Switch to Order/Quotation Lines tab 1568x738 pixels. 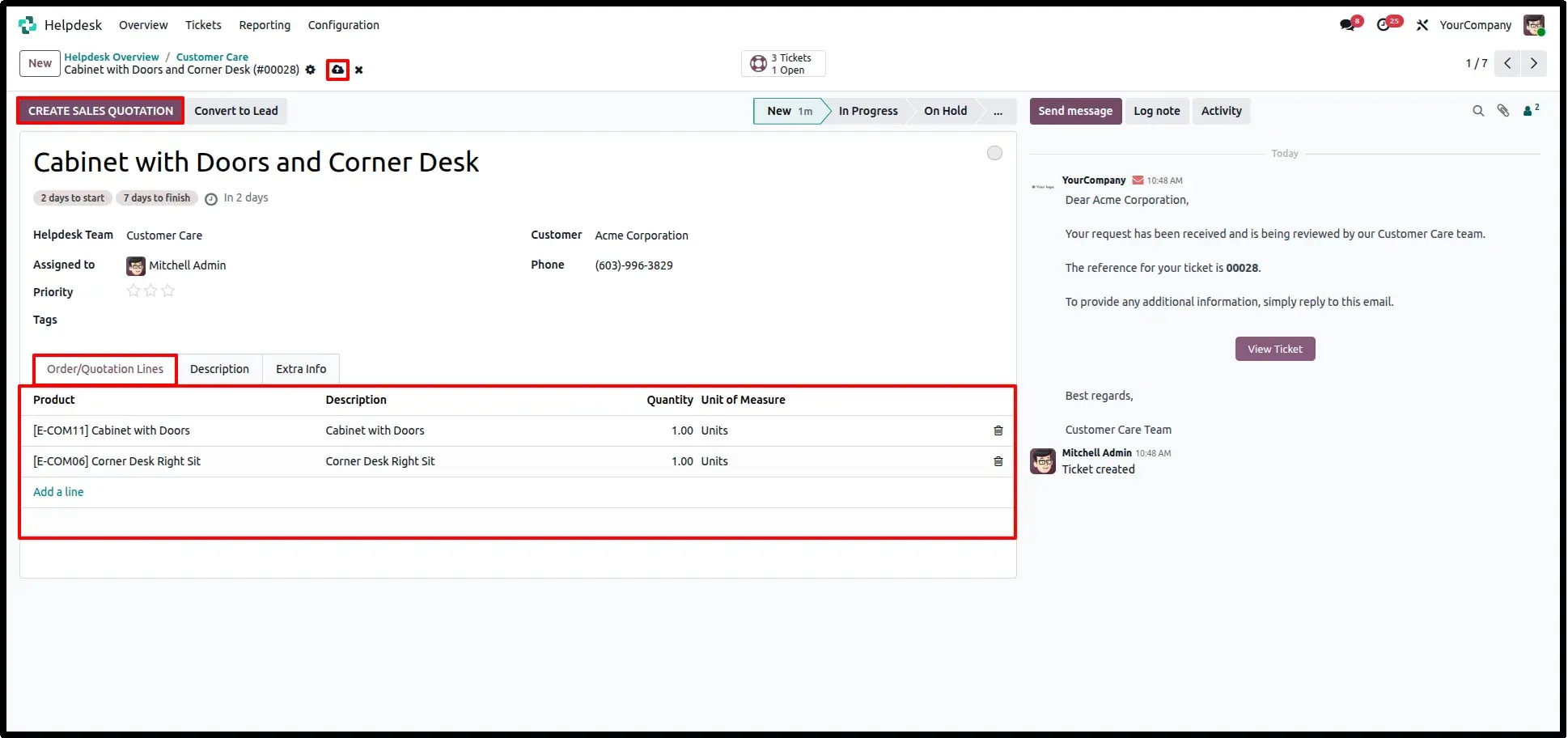105,369
